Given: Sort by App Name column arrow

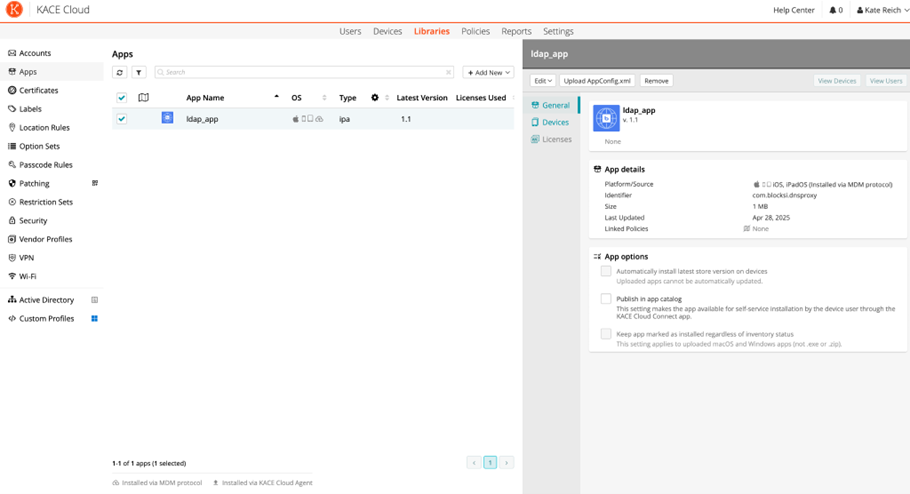Looking at the screenshot, I should coord(276,97).
